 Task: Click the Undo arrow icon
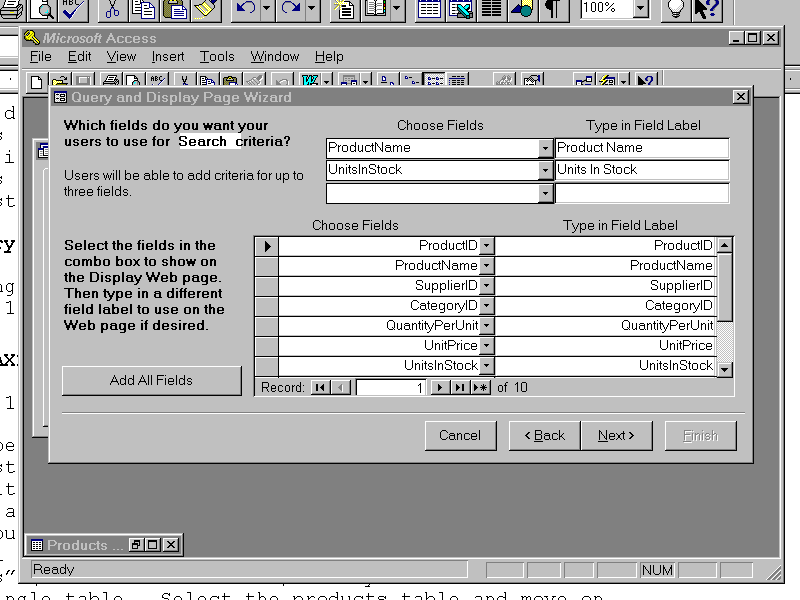245,10
